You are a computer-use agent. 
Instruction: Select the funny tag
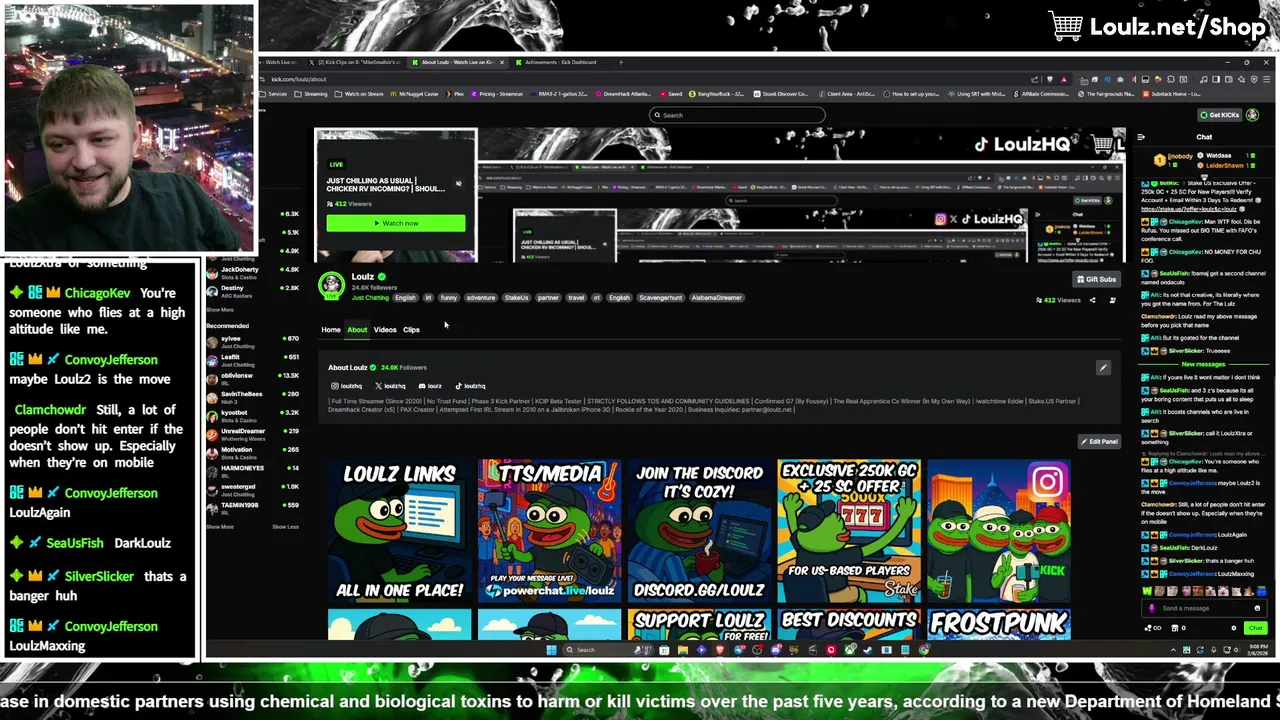449,298
